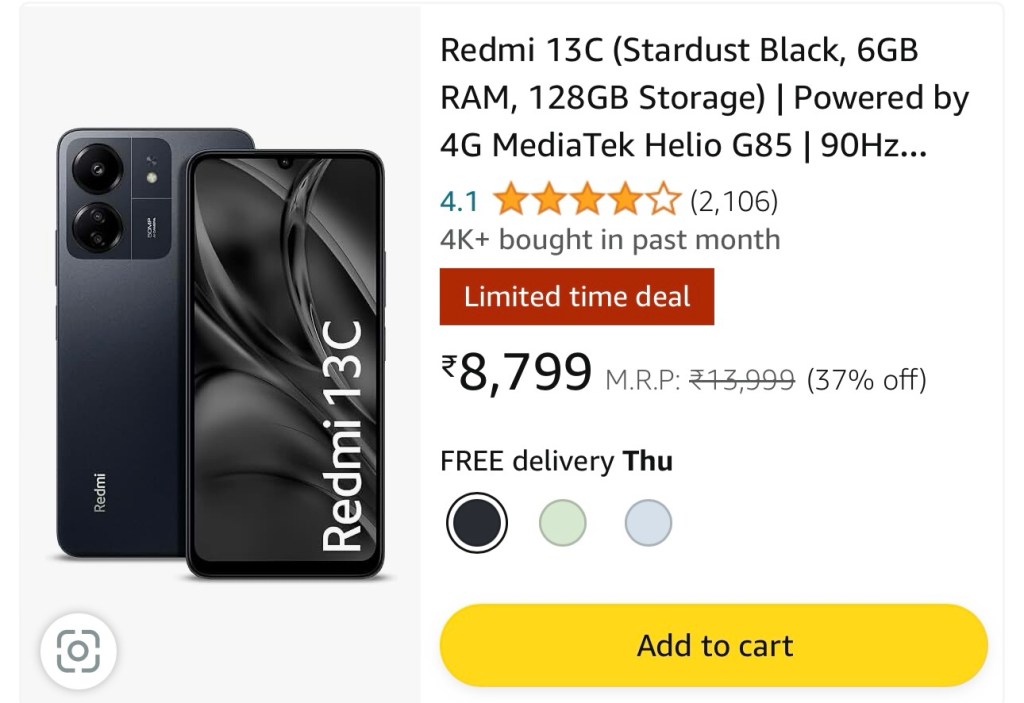The image size is (1024, 703).
Task: Click the struck-through ₹13,999 M.R.P. price
Action: [742, 380]
